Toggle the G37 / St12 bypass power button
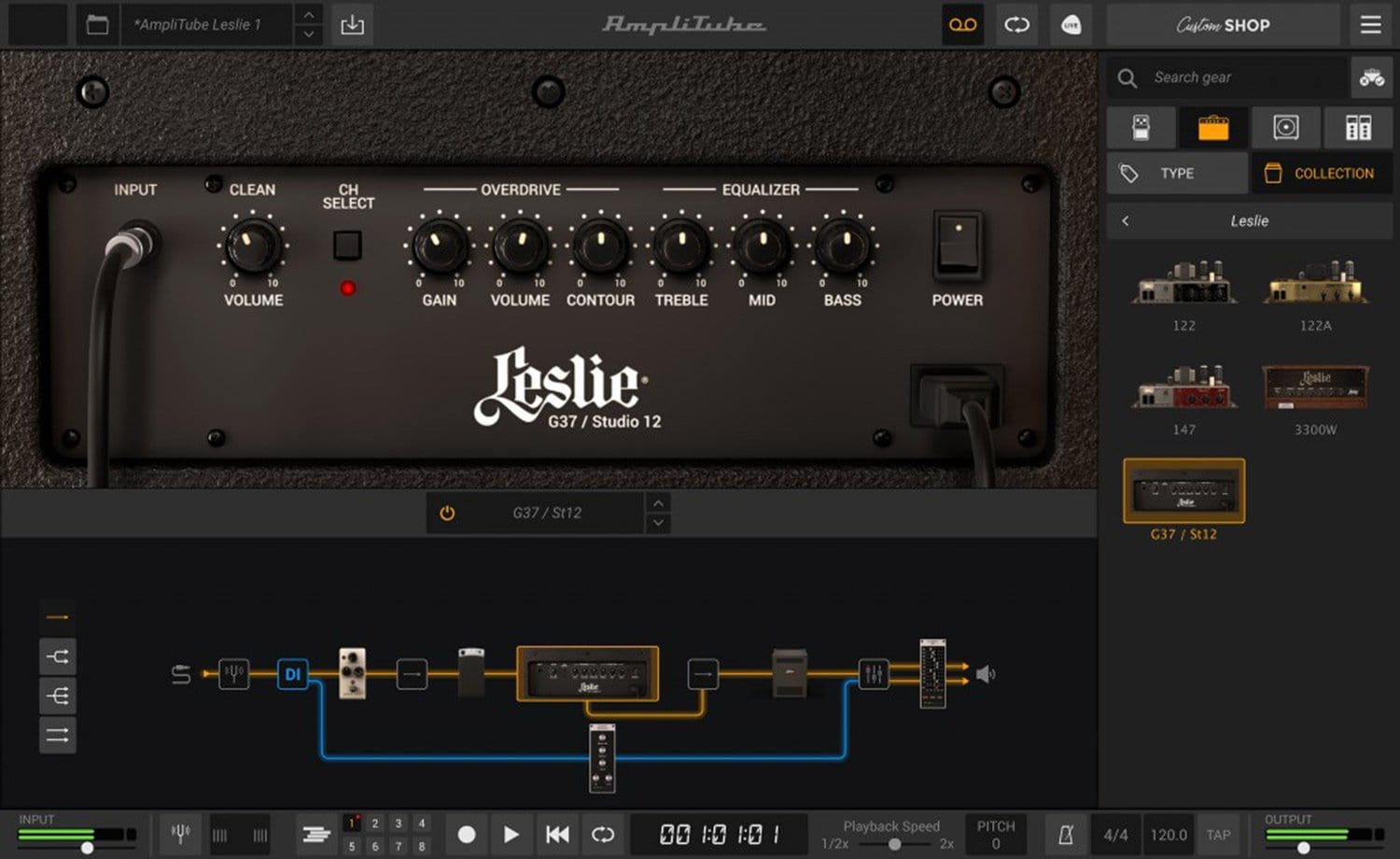This screenshot has width=1400, height=859. point(447,513)
